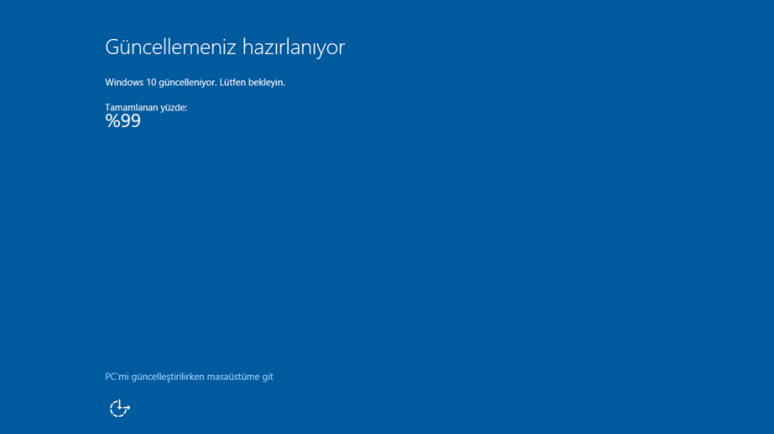Select the 'Güncellemeniz hazırlanıyor' heading
774x434 pixels.
tap(225, 47)
